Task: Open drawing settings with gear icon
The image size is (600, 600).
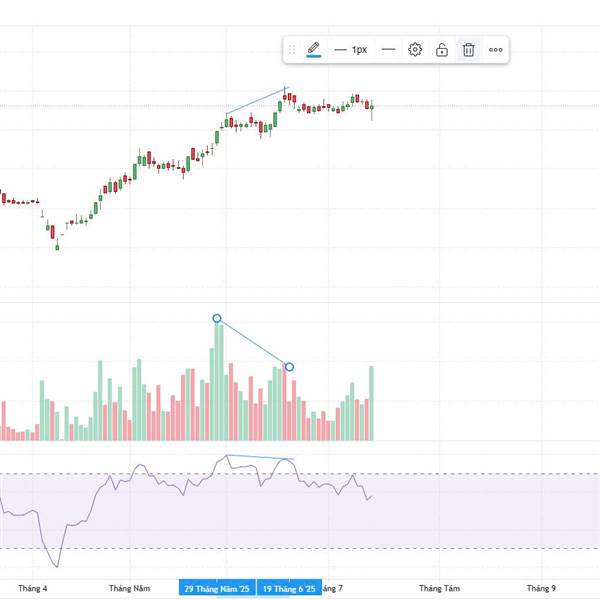Action: [x=415, y=49]
